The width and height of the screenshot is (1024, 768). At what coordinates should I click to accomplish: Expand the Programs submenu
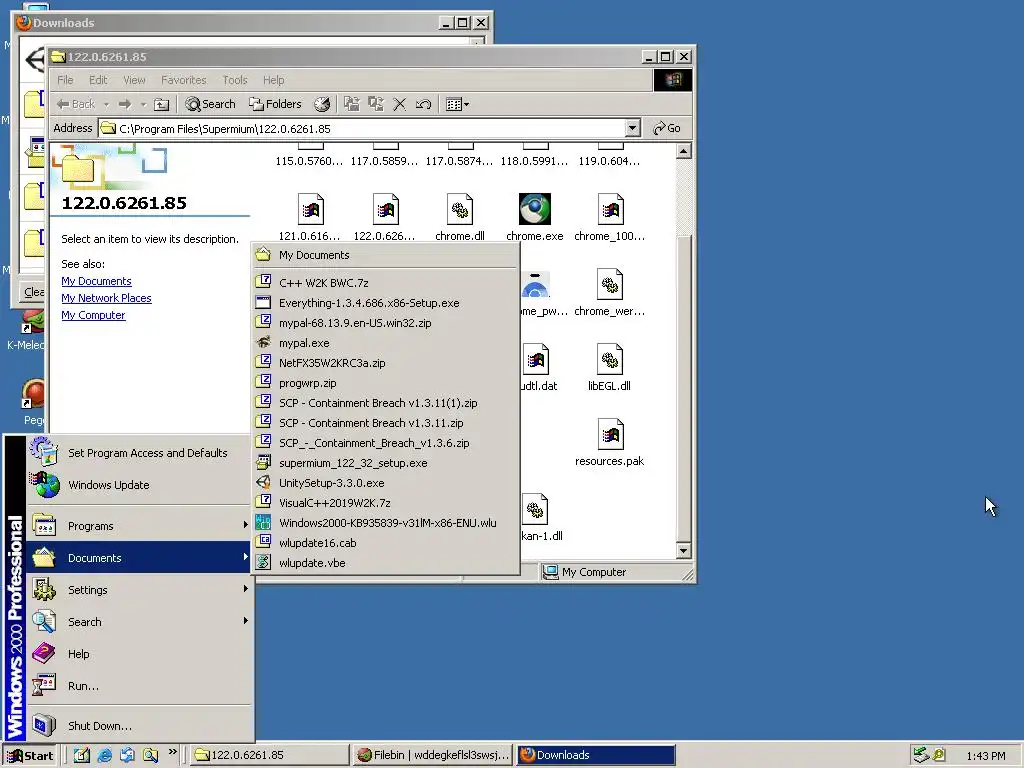[139, 526]
